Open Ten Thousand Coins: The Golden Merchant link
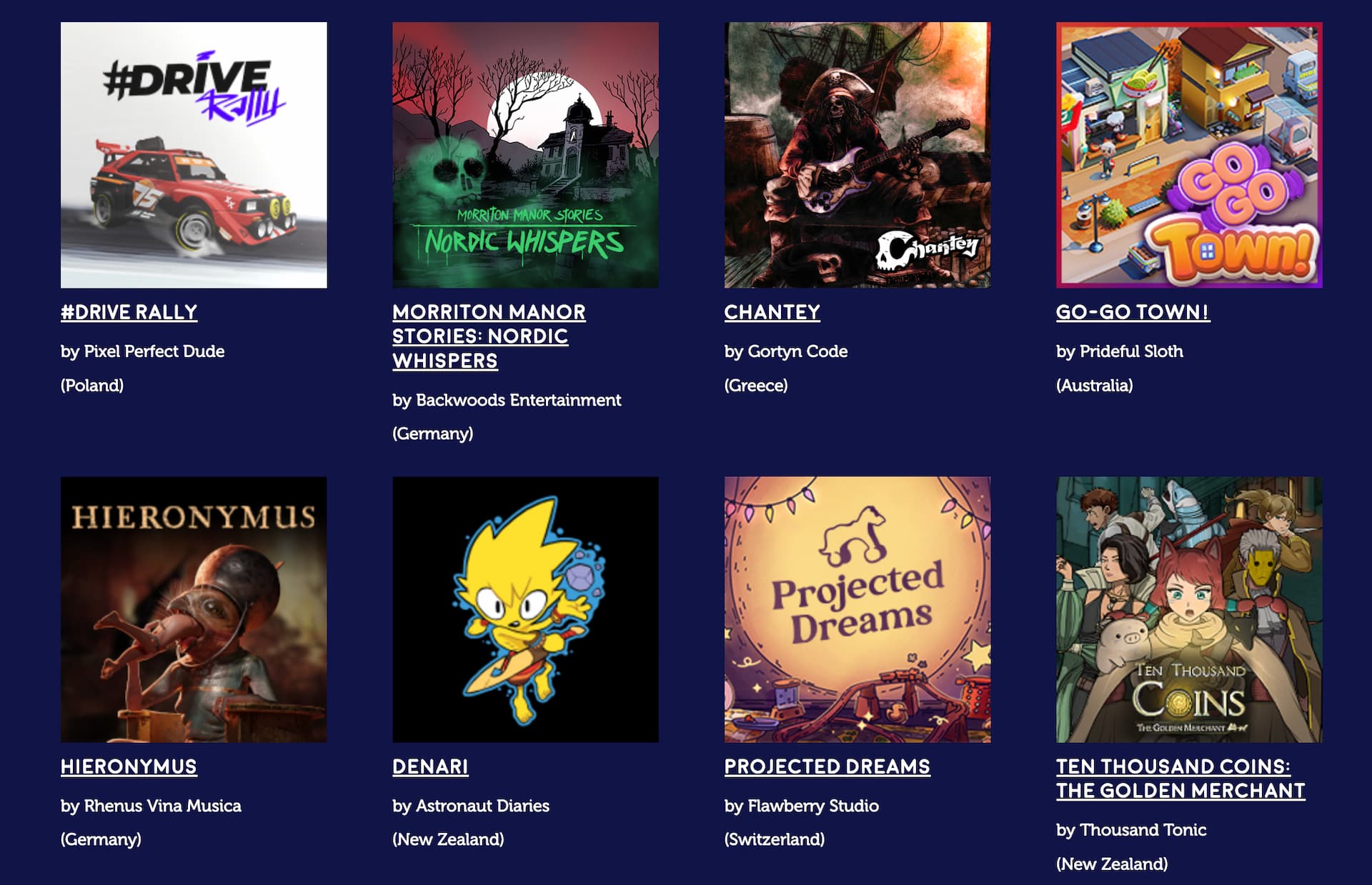1372x885 pixels. tap(1180, 779)
